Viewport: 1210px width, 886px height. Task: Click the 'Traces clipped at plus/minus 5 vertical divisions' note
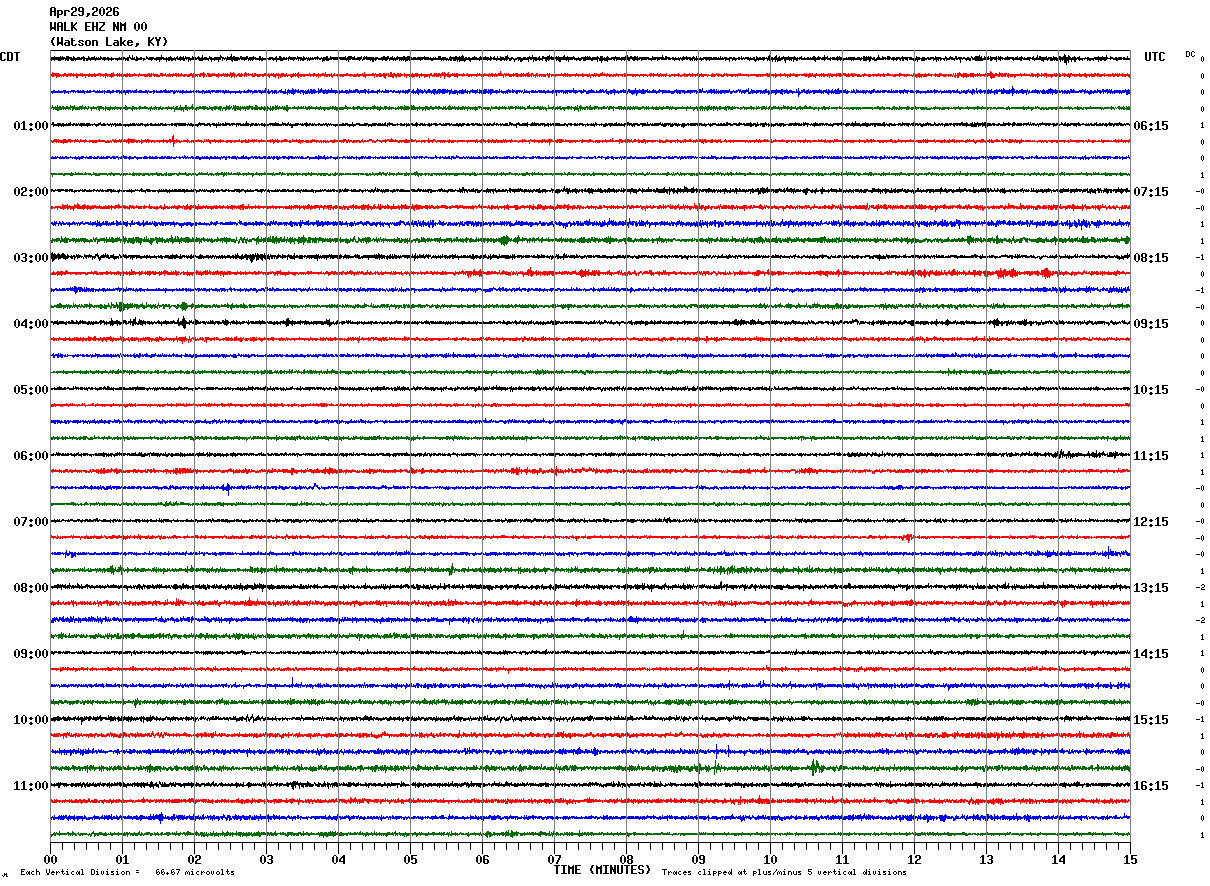(784, 873)
